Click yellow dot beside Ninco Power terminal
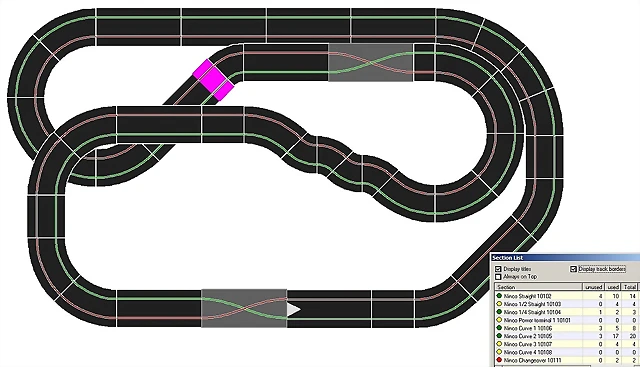This screenshot has height=367, width=640. [499, 320]
